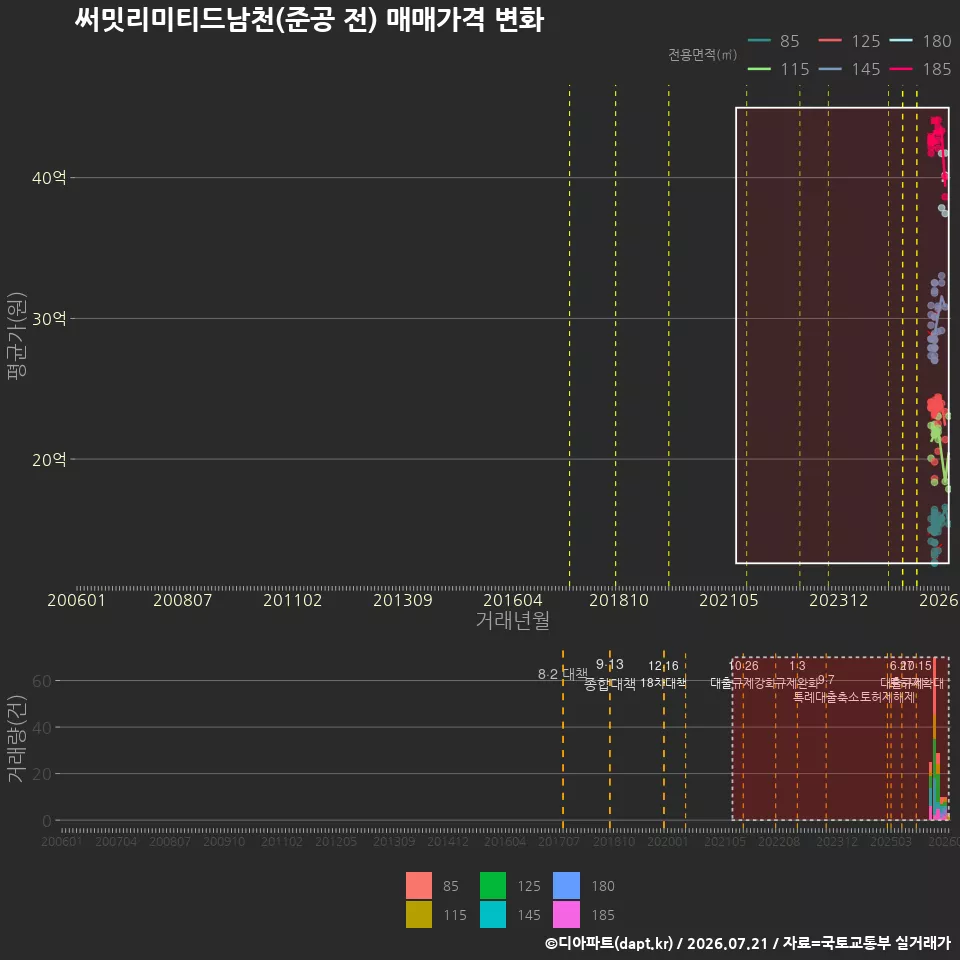Click the 40 label on the volume axis
Screen dimensions: 960x960
42,727
